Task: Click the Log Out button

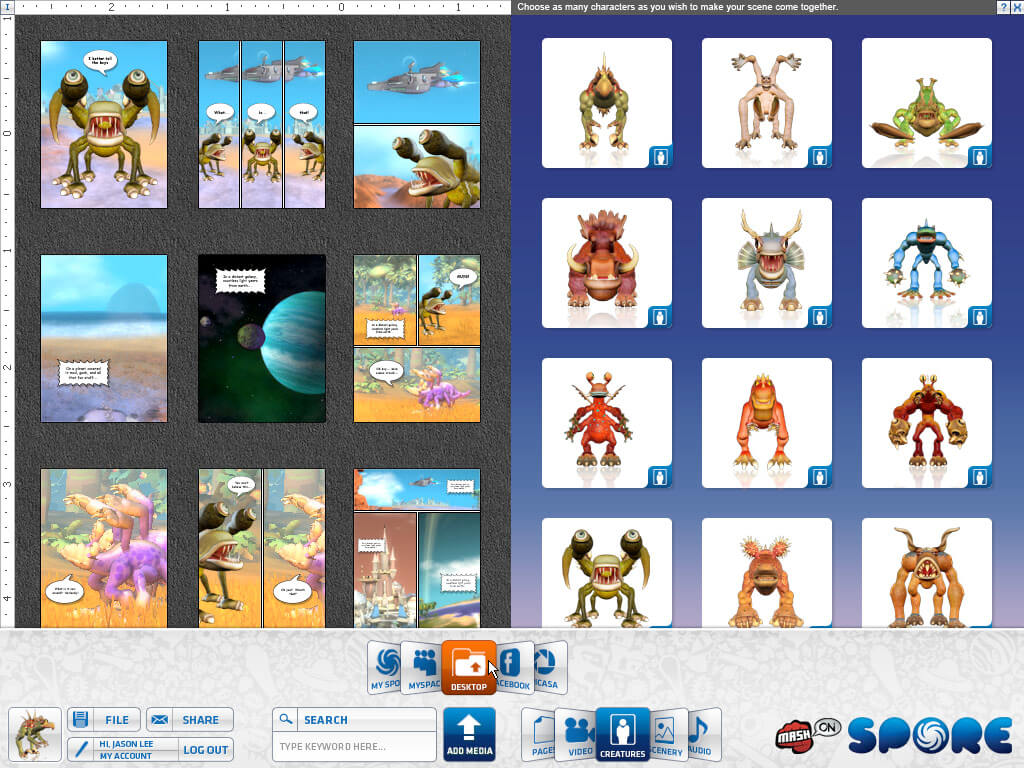Action: [x=206, y=750]
